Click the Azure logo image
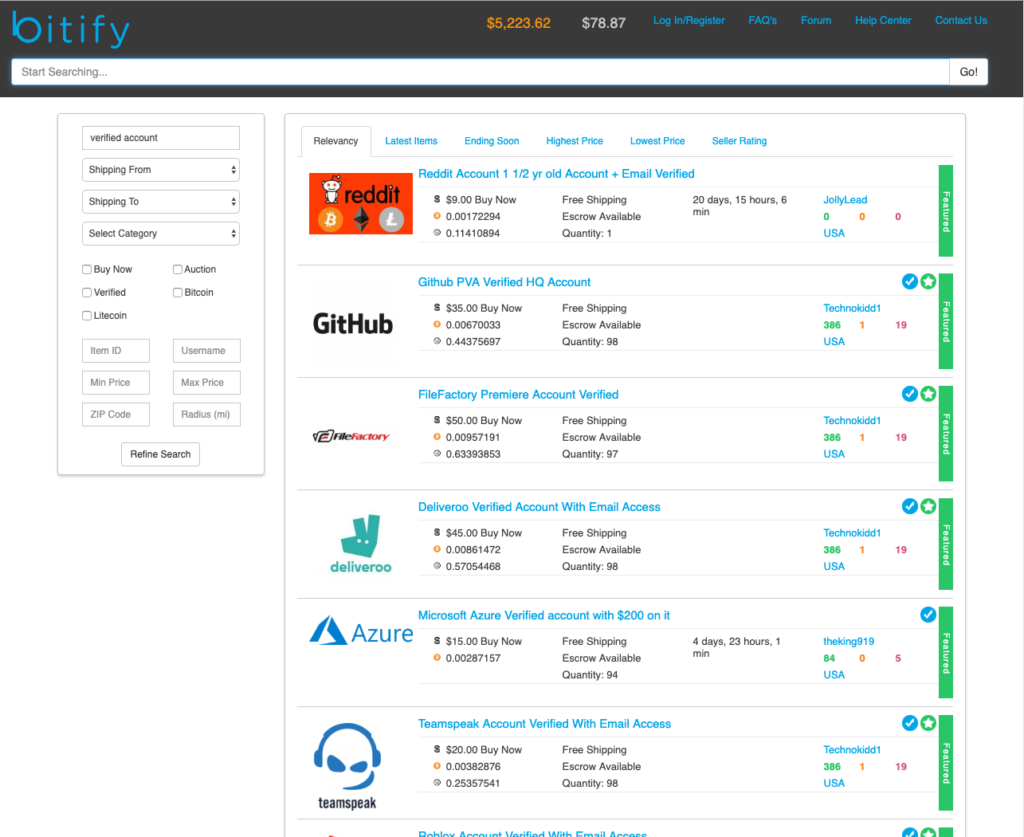 click(360, 631)
